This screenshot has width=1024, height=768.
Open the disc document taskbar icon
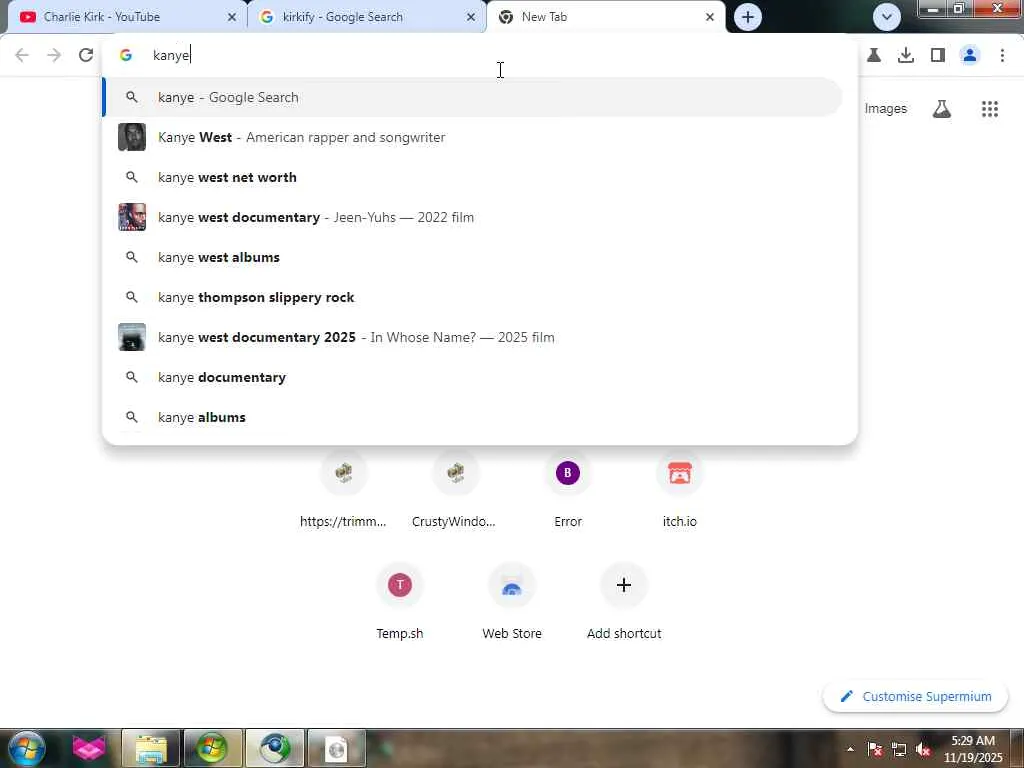pyautogui.click(x=336, y=748)
